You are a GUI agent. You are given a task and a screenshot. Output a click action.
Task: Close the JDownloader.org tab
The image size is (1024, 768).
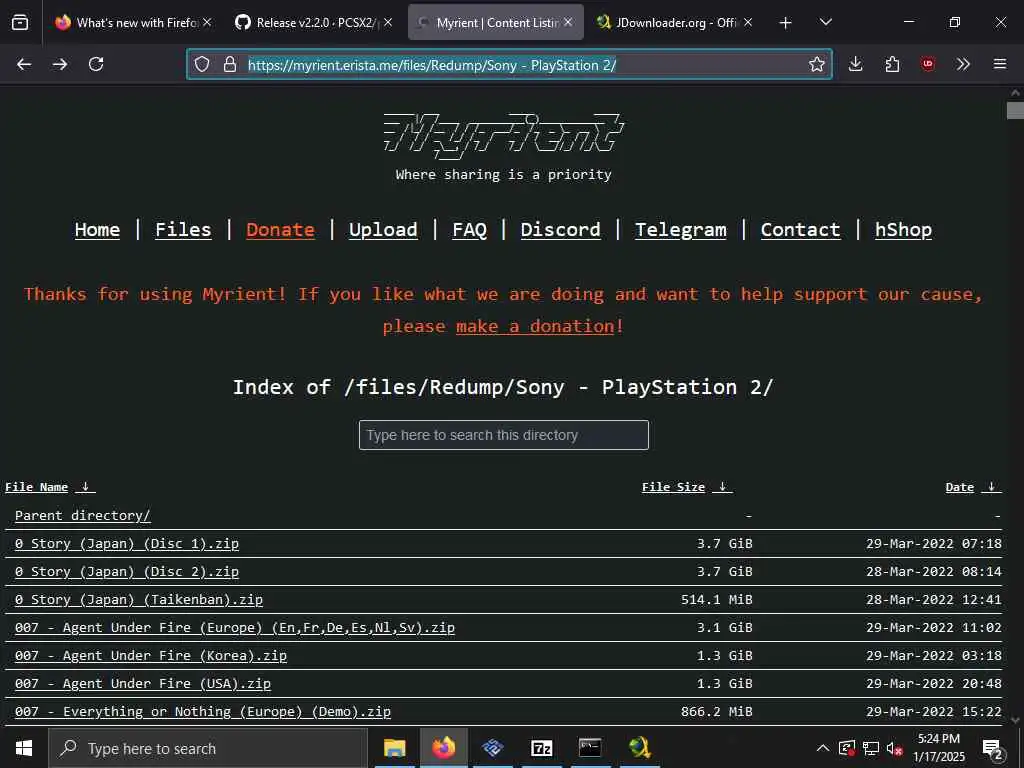(x=748, y=22)
